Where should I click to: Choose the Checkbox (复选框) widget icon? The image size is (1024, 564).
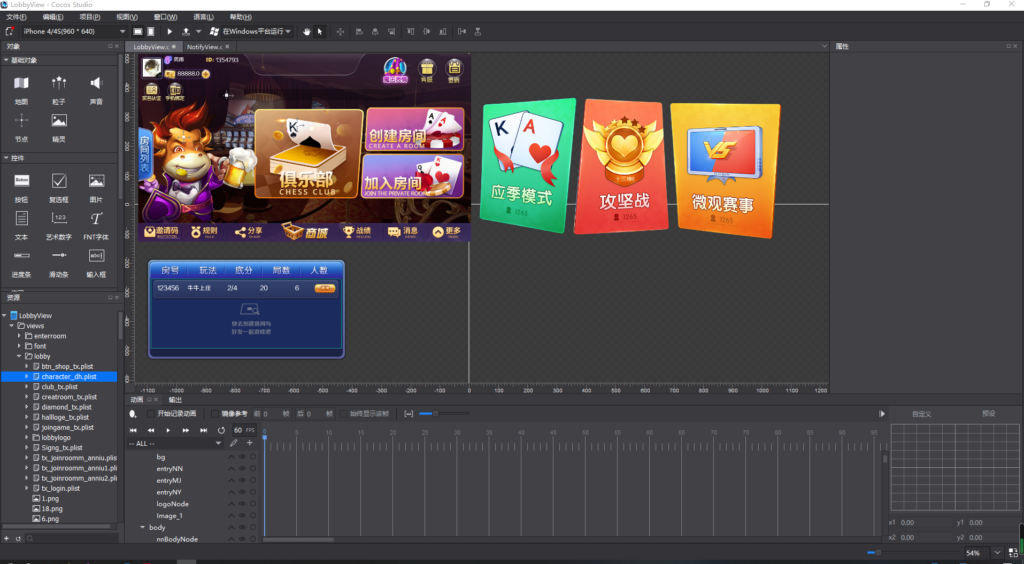coord(59,181)
